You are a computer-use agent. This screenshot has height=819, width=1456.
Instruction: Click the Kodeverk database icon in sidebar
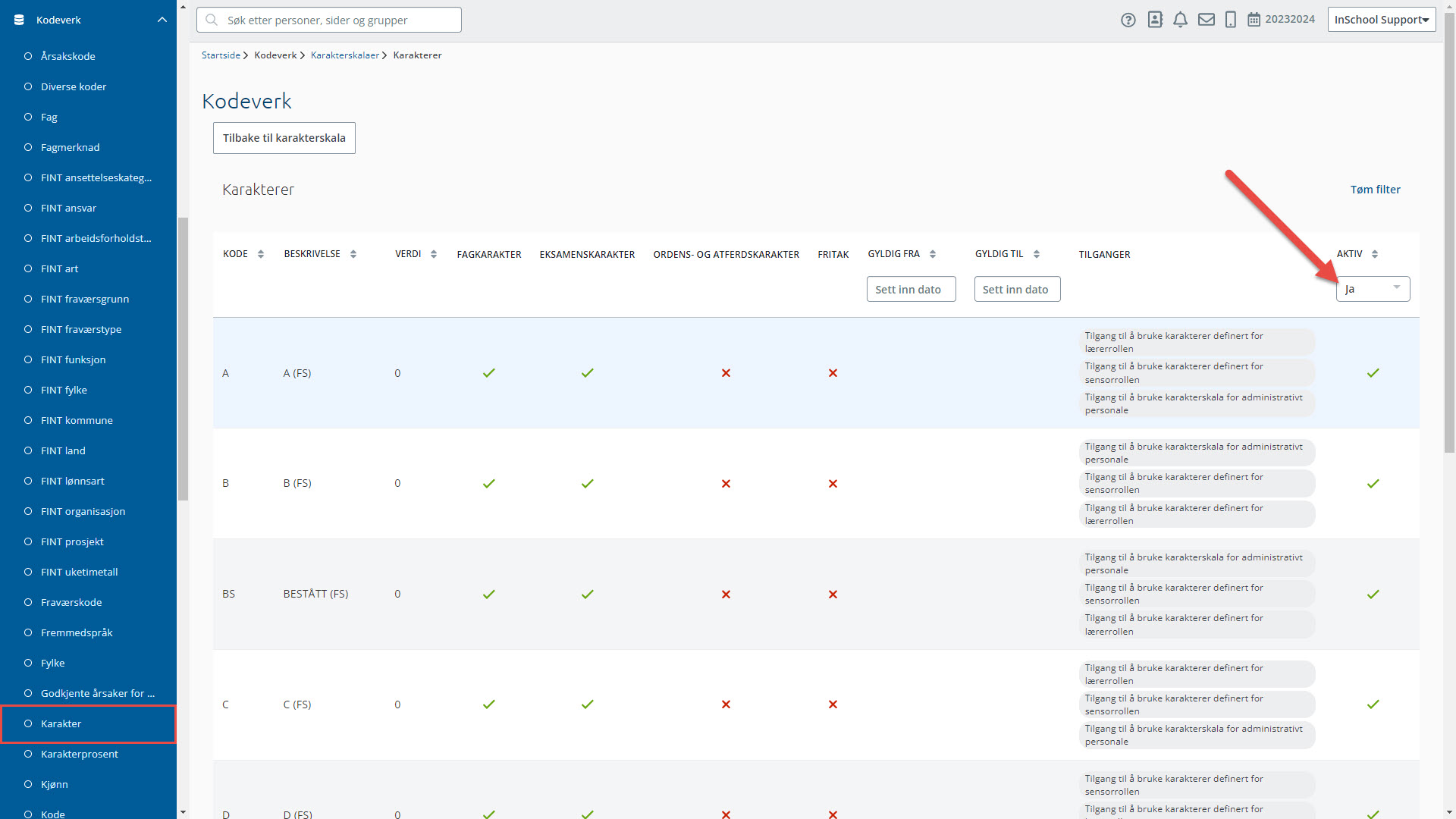[x=20, y=20]
